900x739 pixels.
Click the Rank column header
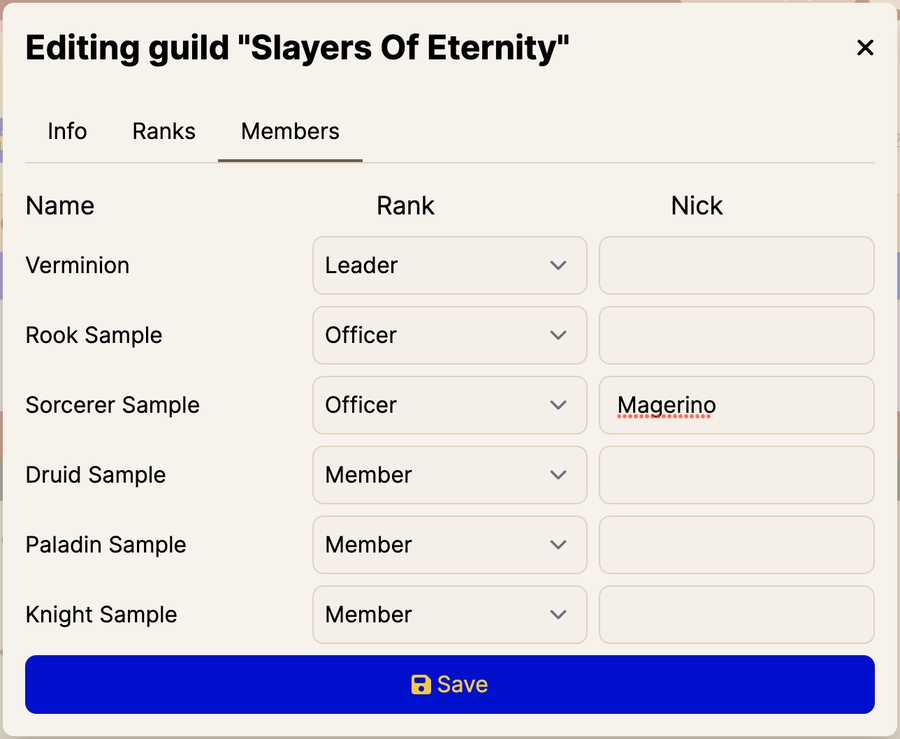click(405, 206)
